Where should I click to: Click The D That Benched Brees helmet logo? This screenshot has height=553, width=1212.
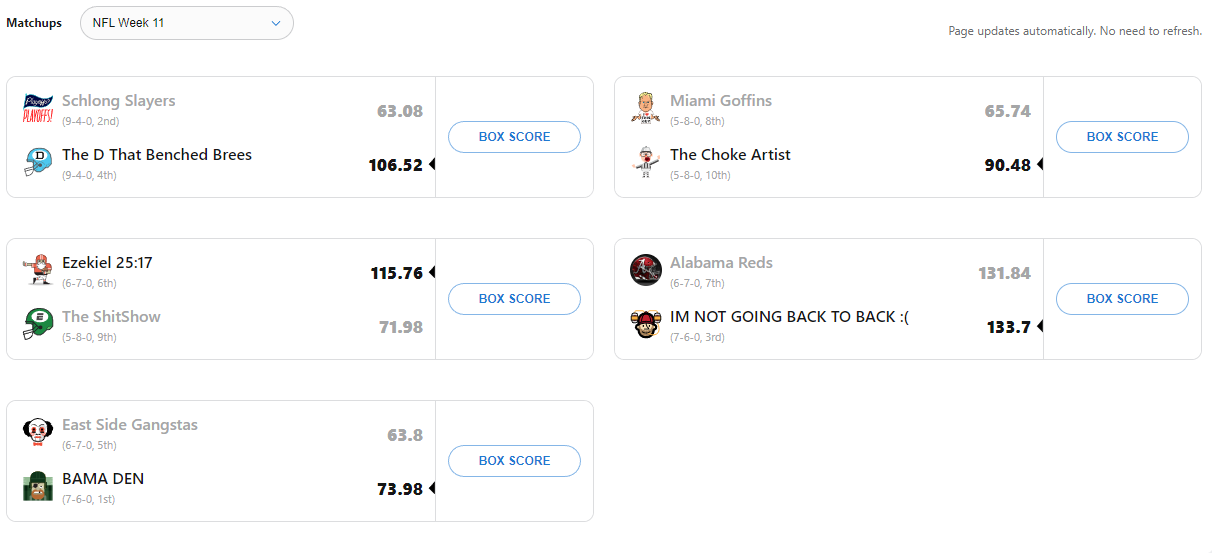[x=37, y=162]
